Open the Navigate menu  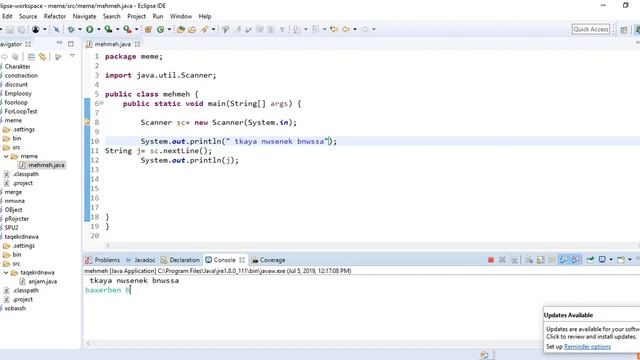(x=84, y=16)
